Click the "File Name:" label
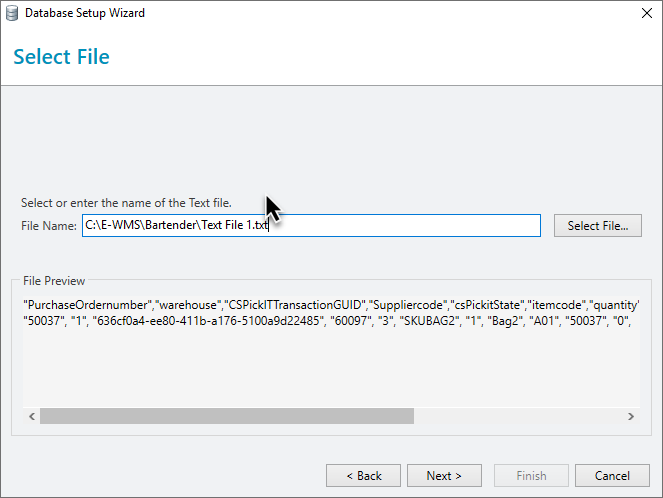This screenshot has width=663, height=498. 48,226
